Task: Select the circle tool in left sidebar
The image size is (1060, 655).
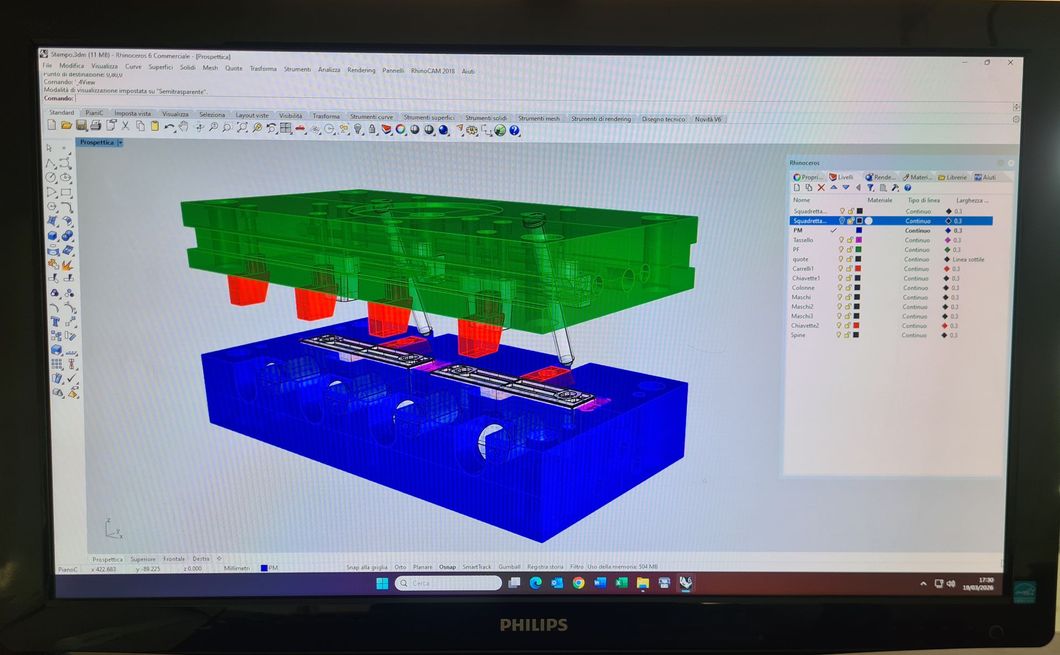Action: 51,177
